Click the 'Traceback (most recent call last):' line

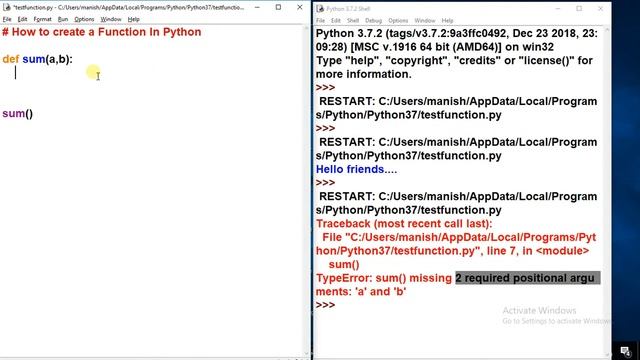pos(404,224)
